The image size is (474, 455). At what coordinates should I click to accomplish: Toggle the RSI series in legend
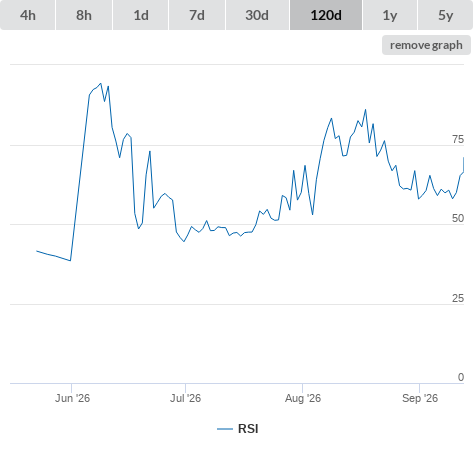point(248,429)
